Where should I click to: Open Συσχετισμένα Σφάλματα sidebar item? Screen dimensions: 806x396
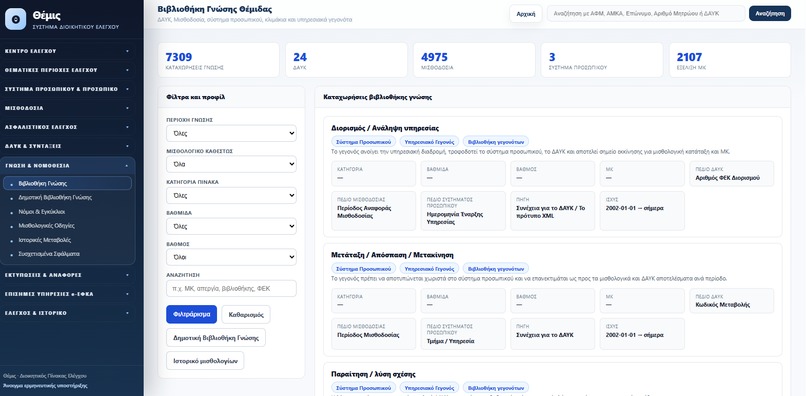[x=67, y=254]
